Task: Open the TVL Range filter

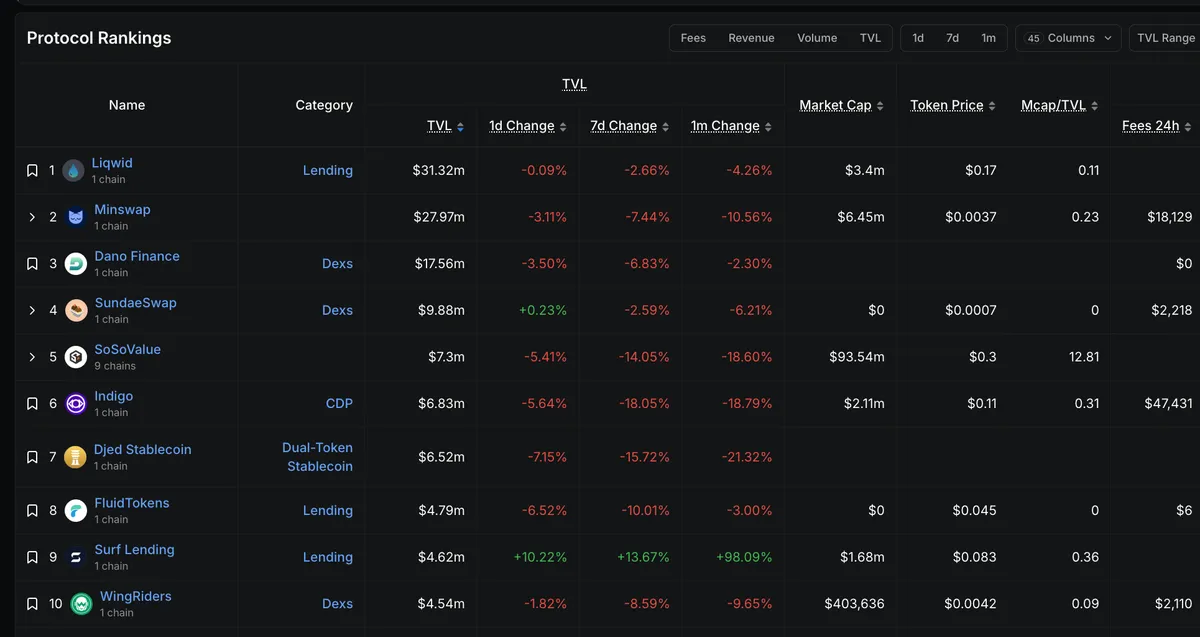Action: tap(1165, 38)
